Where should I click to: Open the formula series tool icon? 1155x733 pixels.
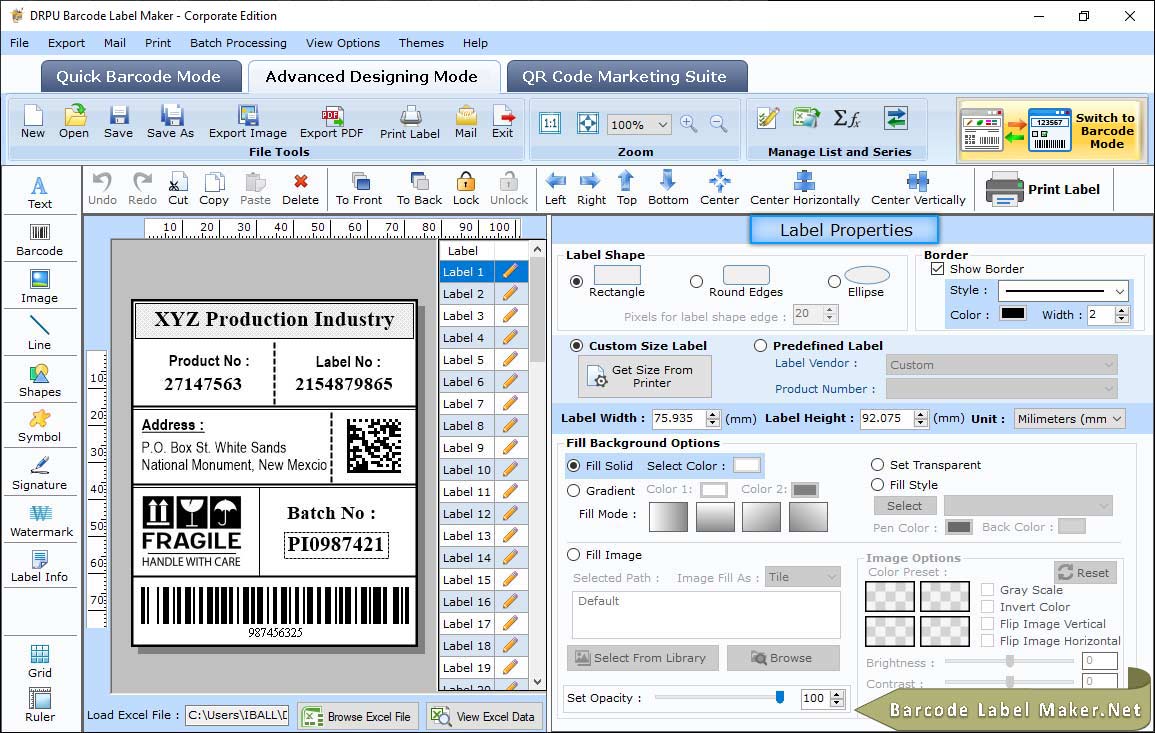(846, 118)
